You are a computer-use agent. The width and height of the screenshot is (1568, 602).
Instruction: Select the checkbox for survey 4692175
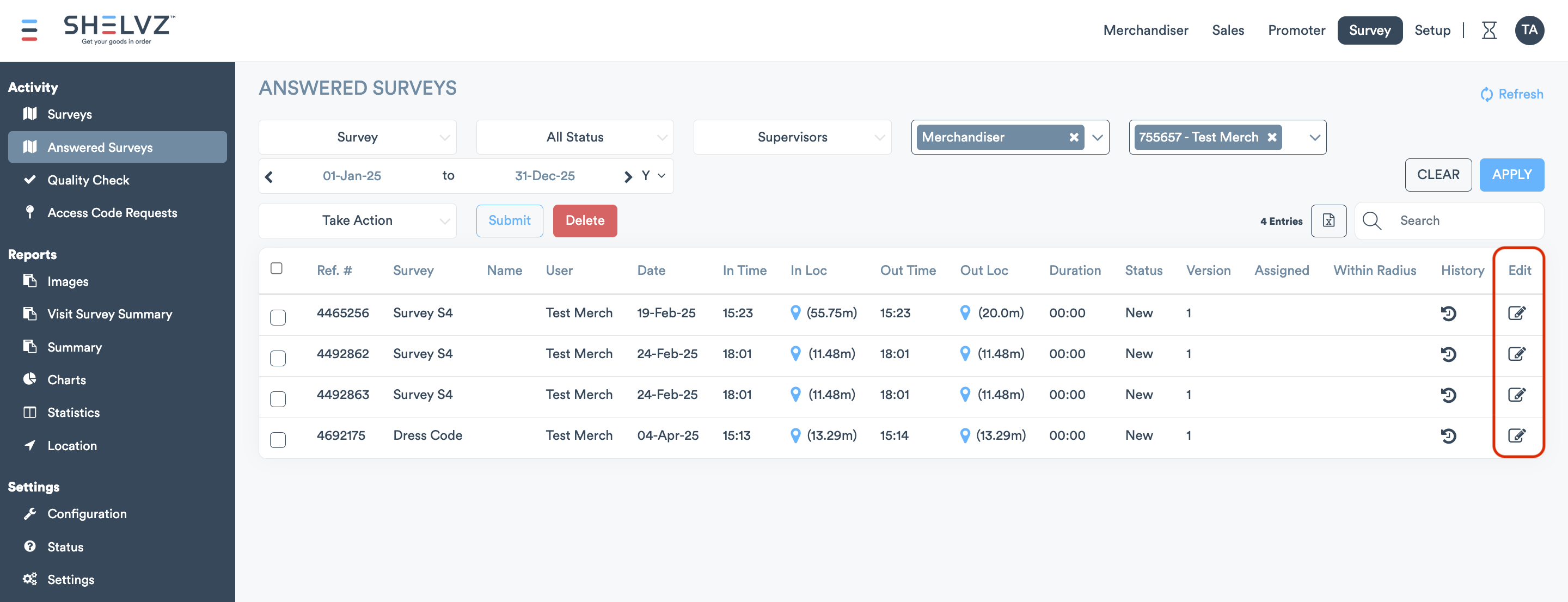tap(278, 440)
